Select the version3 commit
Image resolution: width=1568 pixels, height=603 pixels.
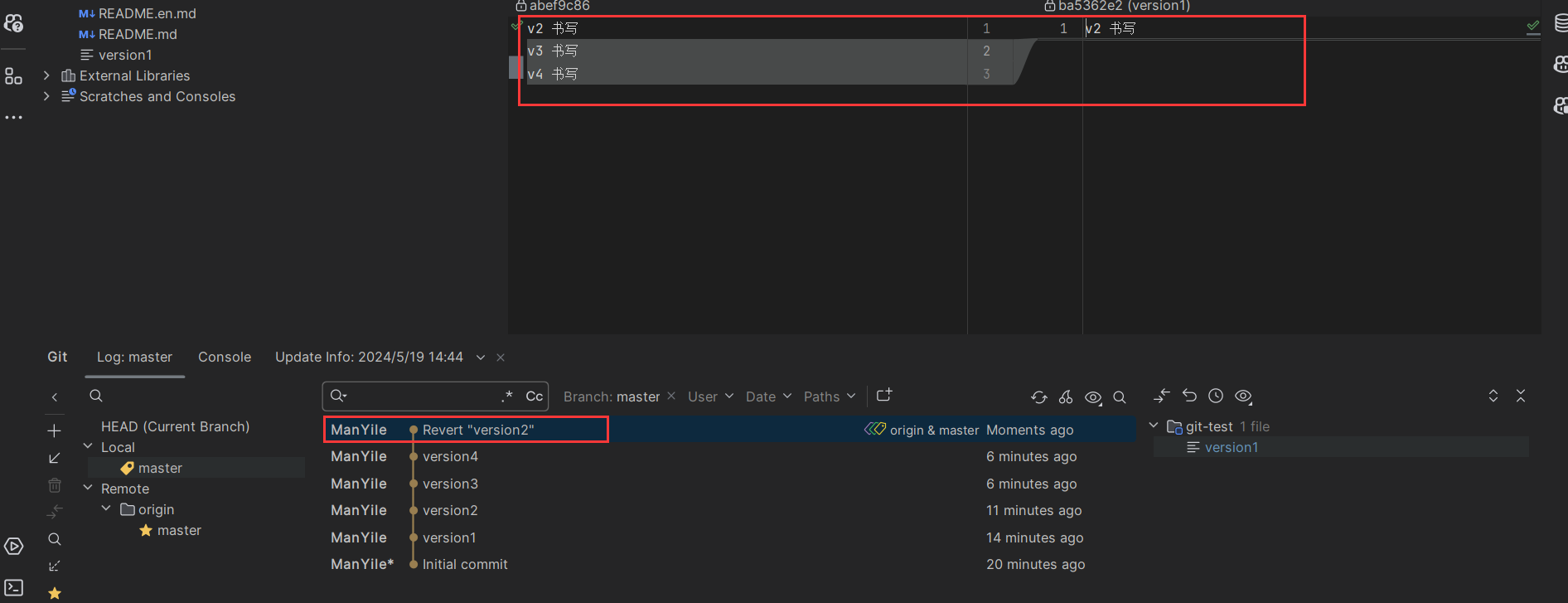pos(729,484)
